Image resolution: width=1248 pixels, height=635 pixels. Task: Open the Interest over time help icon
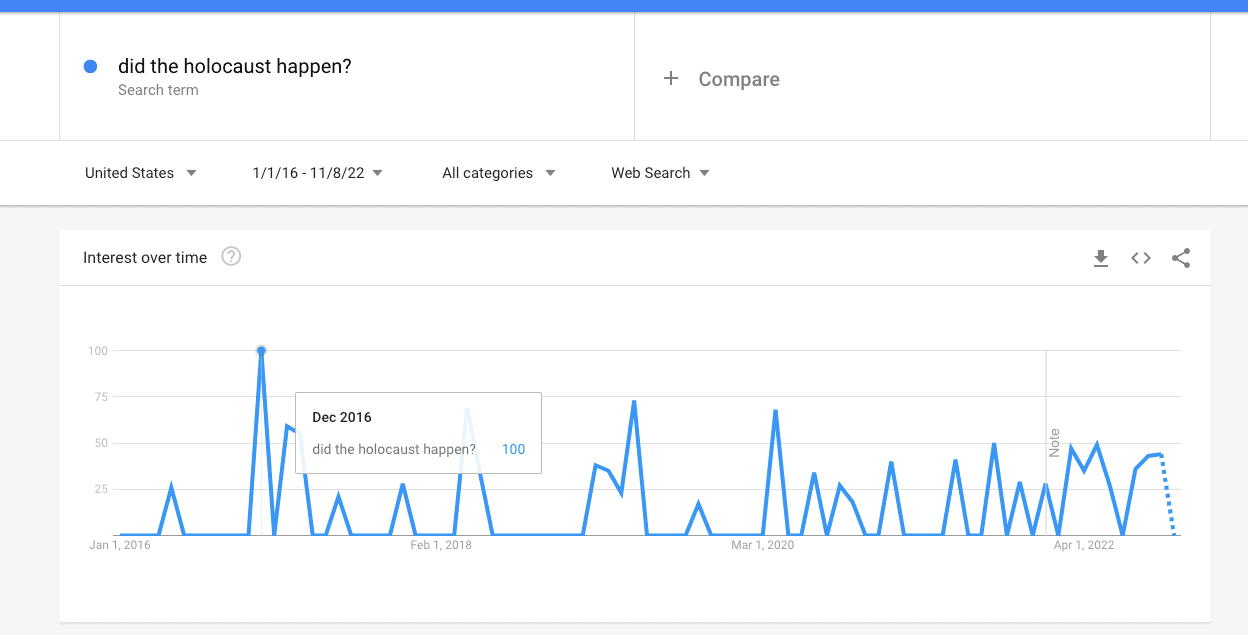click(231, 257)
